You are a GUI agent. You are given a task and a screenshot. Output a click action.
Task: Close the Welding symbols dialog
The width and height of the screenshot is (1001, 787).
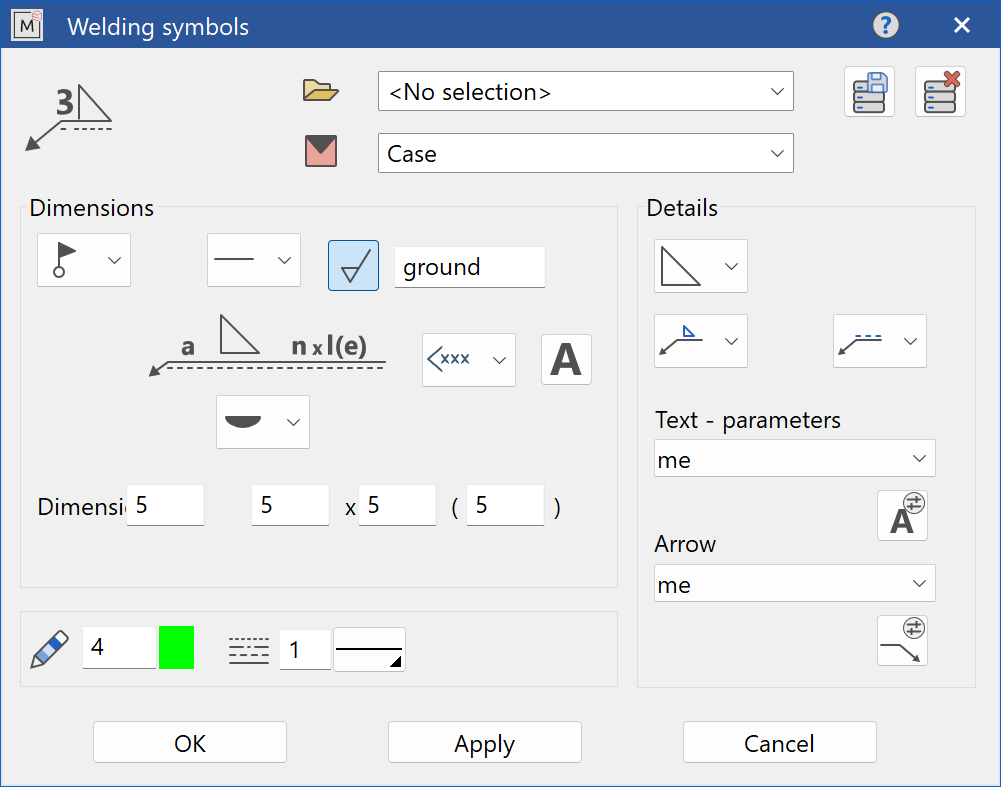(x=961, y=26)
